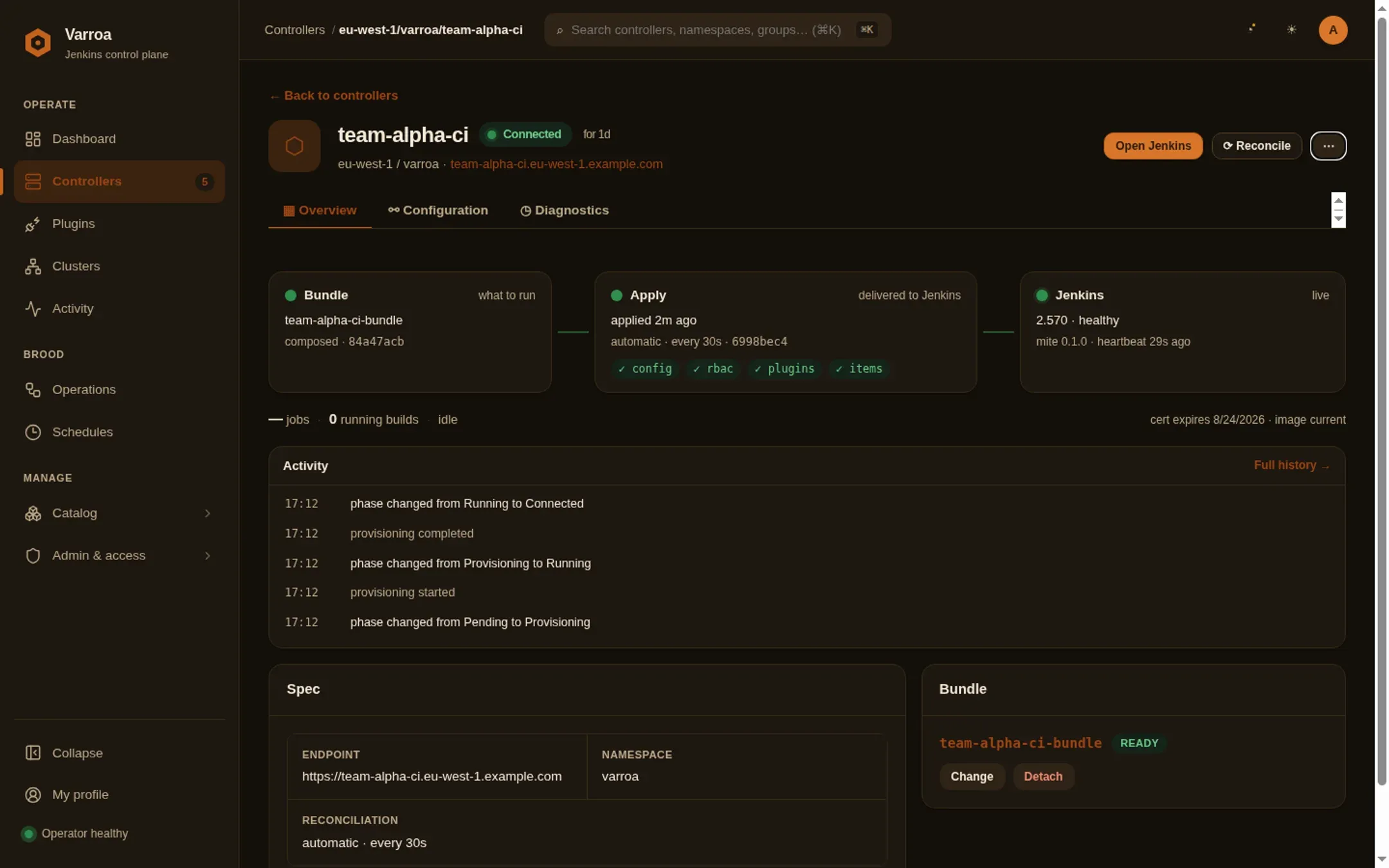Screen dimensions: 1389x868
Task: Open the user avatar A menu
Action: tap(1332, 30)
